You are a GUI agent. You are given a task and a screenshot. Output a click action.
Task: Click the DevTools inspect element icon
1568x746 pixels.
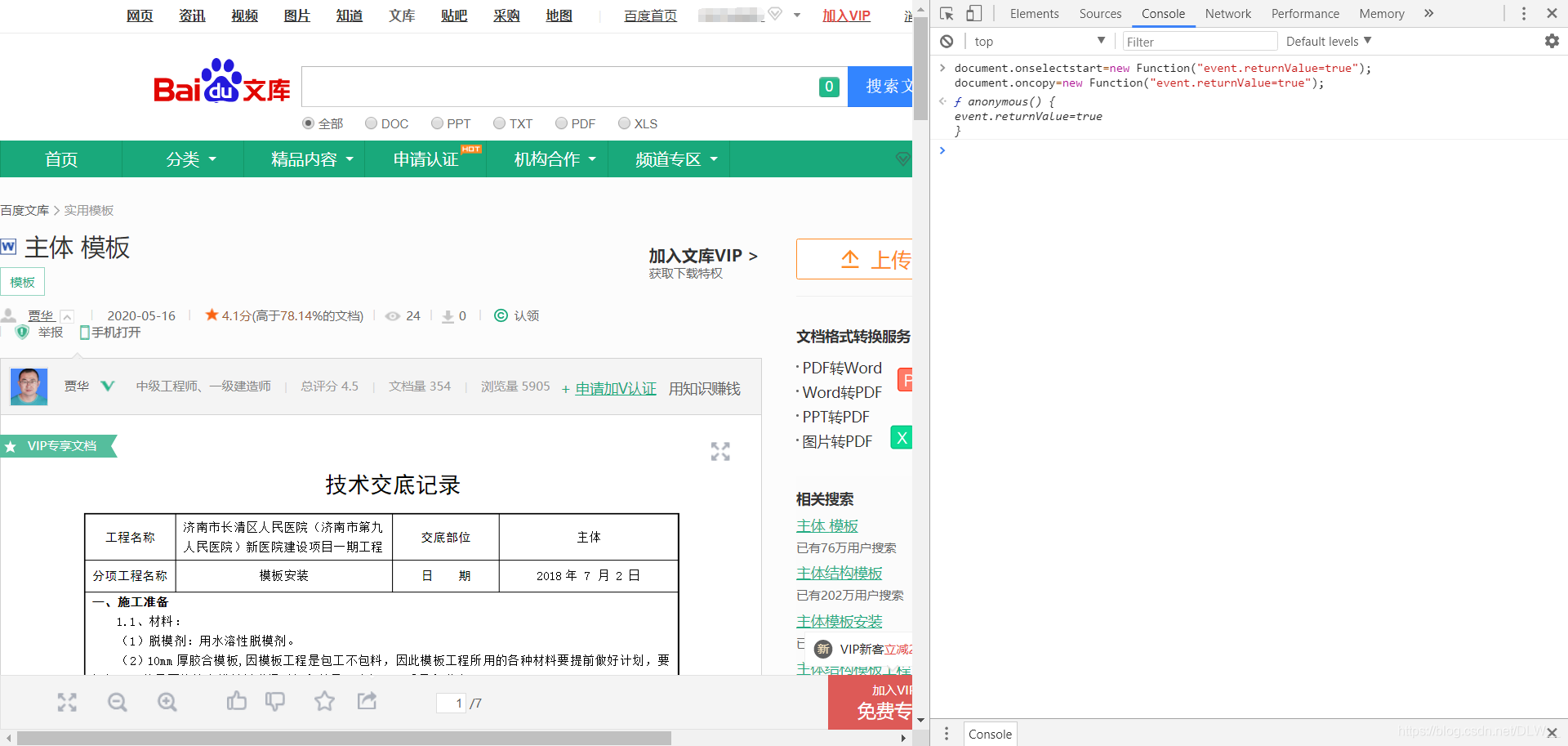[x=947, y=14]
